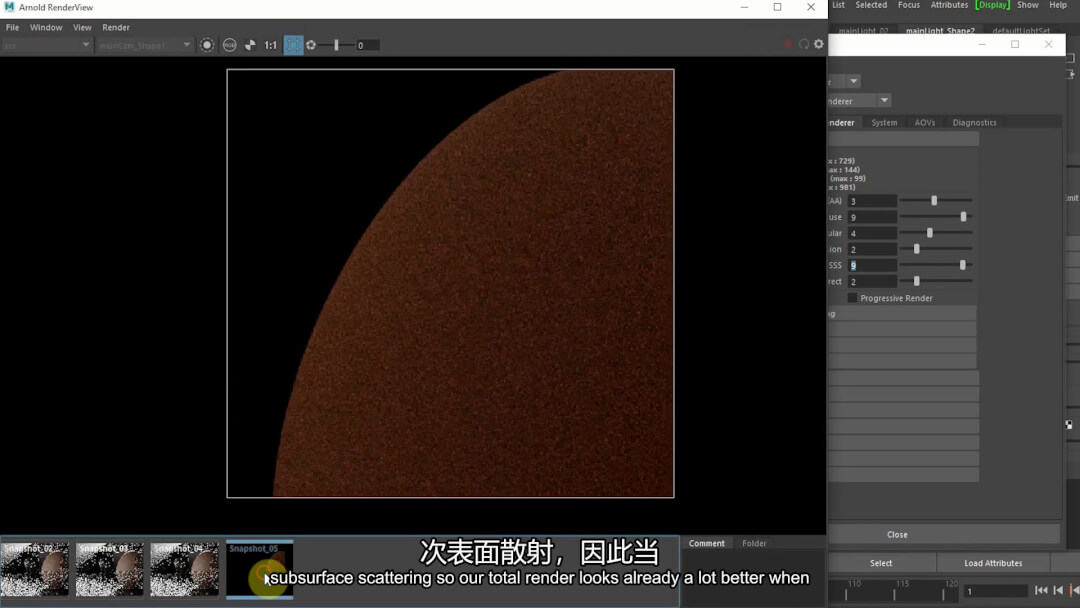Set RenderView zoom to 1:1
The image size is (1080, 608).
(271, 45)
